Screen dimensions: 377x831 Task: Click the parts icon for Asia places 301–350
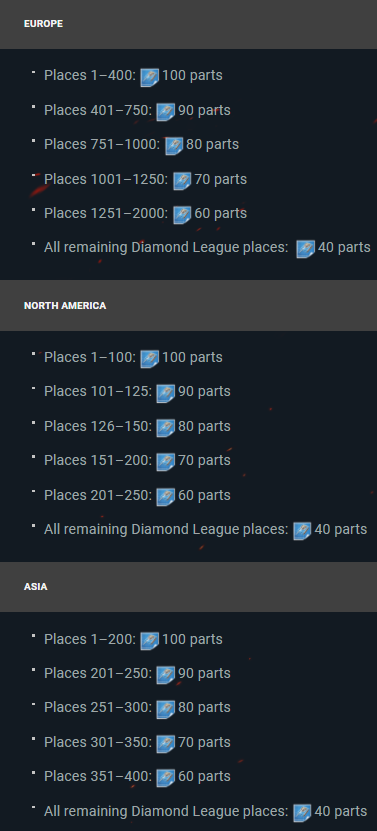[165, 744]
